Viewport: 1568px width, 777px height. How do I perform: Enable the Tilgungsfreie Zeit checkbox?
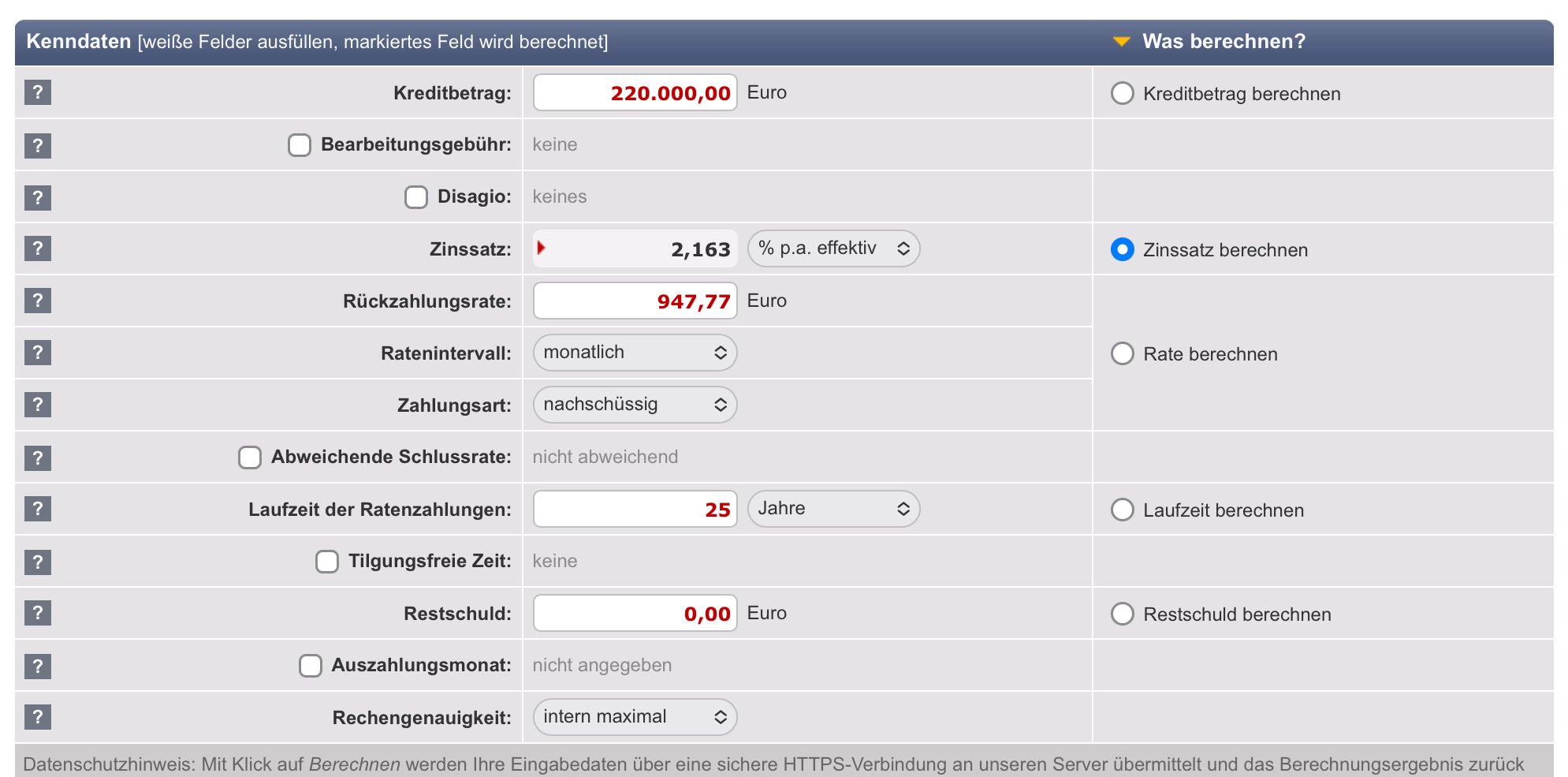327,562
